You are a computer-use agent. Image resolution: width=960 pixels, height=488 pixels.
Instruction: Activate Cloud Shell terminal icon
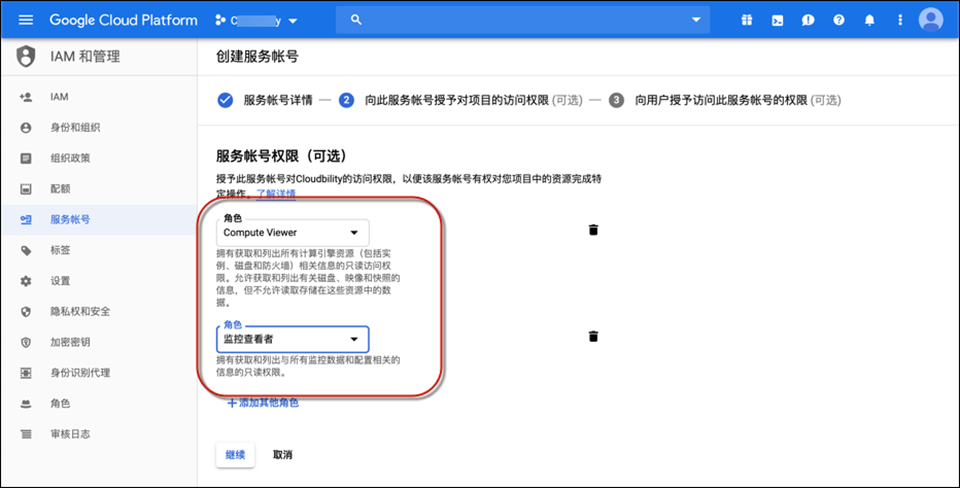[777, 20]
